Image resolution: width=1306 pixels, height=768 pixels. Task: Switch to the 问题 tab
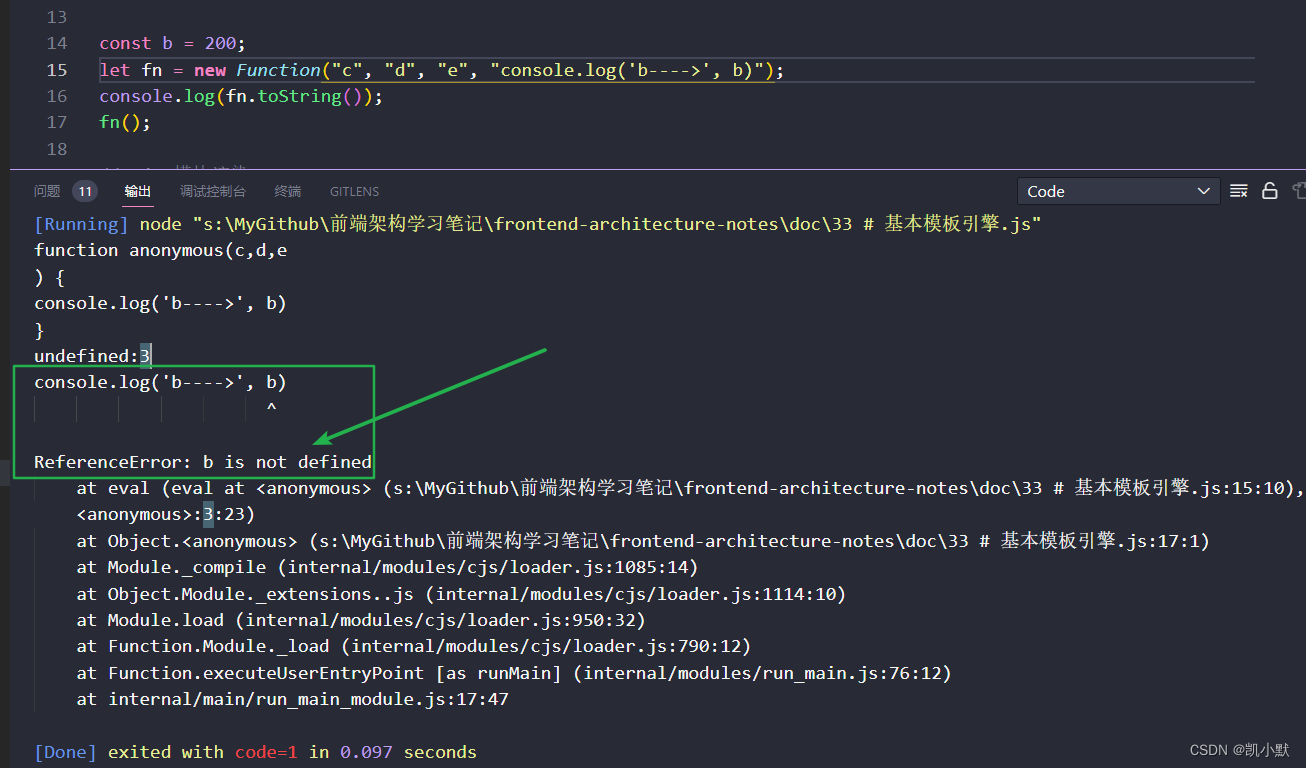pos(47,191)
